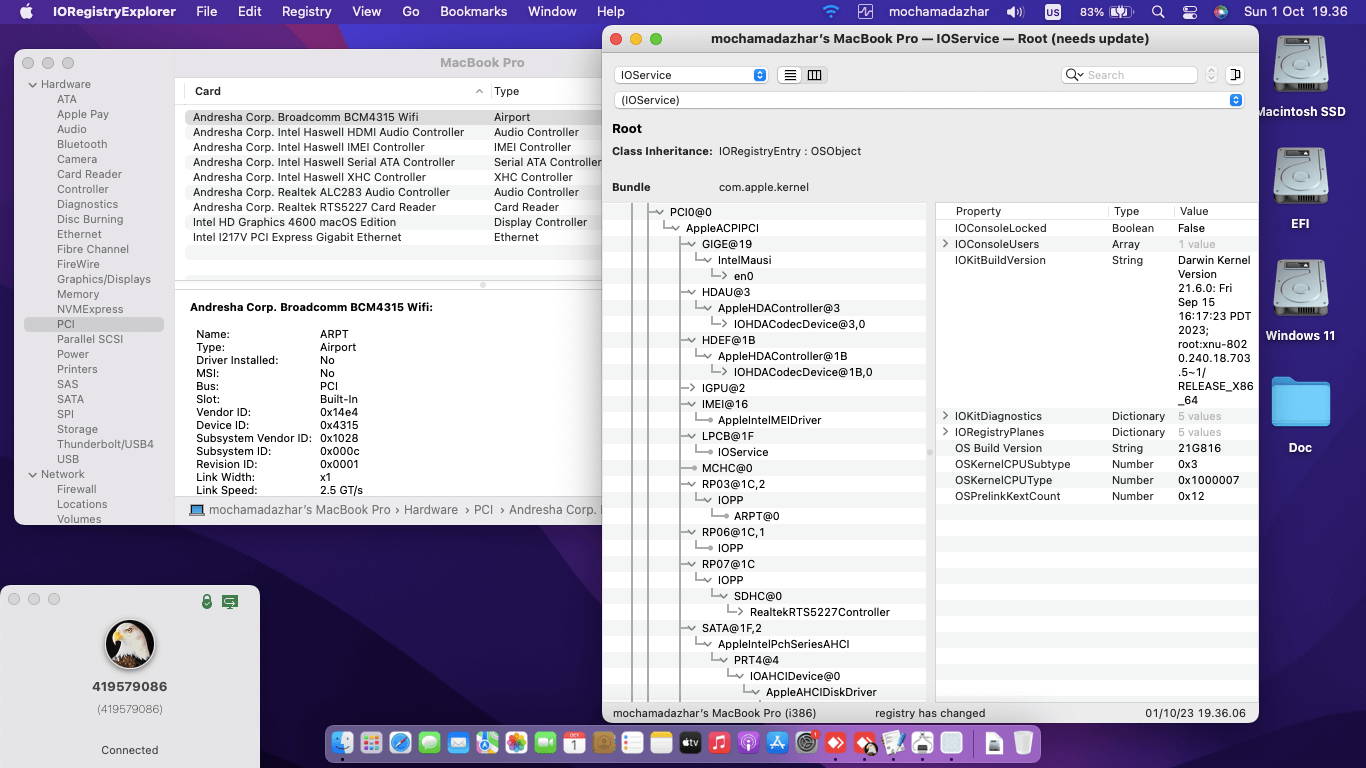Open the IOService plane dropdown
The image size is (1366, 768).
point(691,75)
